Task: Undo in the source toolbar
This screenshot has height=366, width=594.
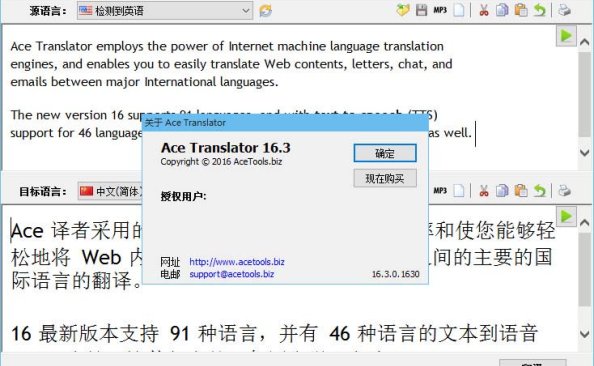Action: pos(539,10)
